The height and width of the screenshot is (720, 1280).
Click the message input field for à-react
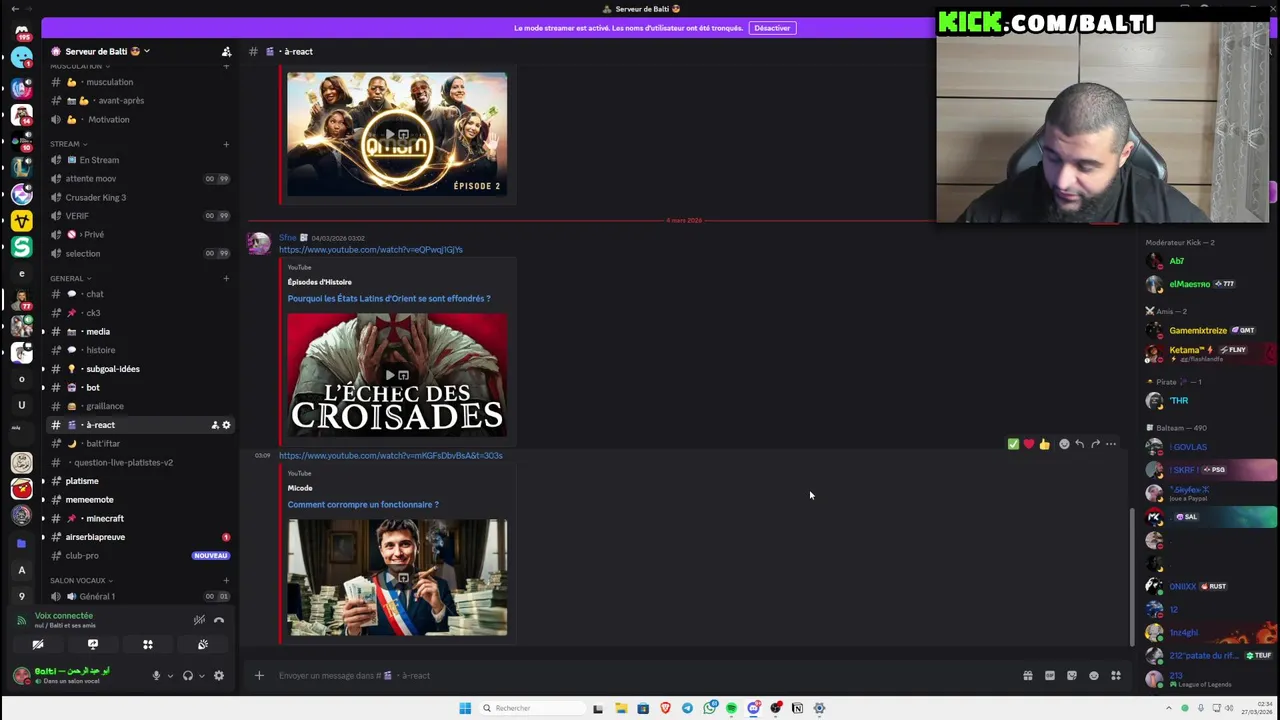pyautogui.click(x=640, y=675)
